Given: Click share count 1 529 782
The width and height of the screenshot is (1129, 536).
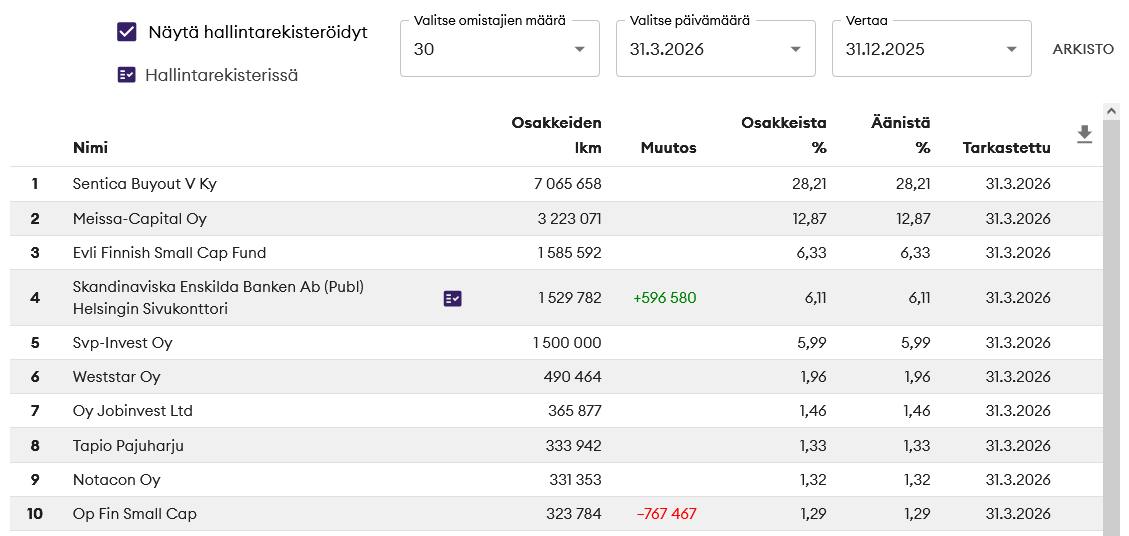Looking at the screenshot, I should click(x=570, y=298).
